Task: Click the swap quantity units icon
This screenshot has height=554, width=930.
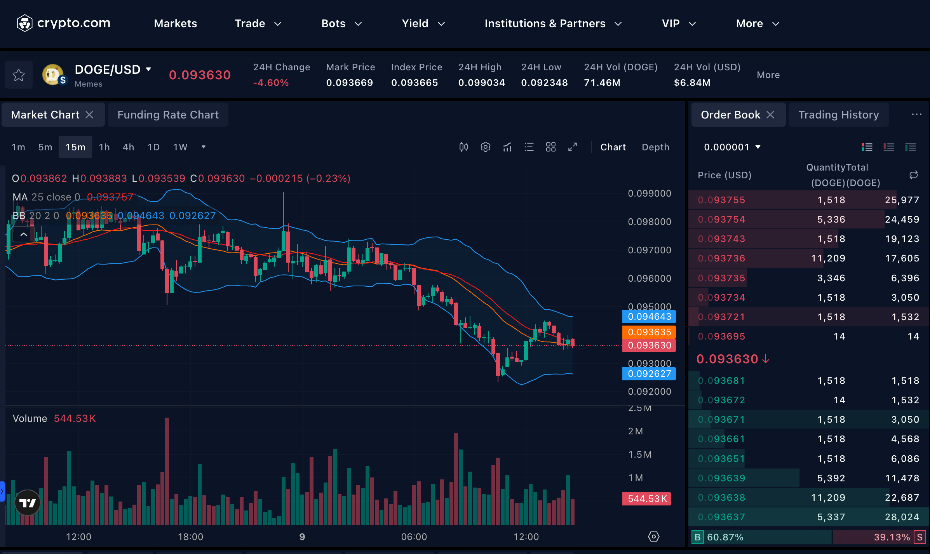Action: (913, 175)
